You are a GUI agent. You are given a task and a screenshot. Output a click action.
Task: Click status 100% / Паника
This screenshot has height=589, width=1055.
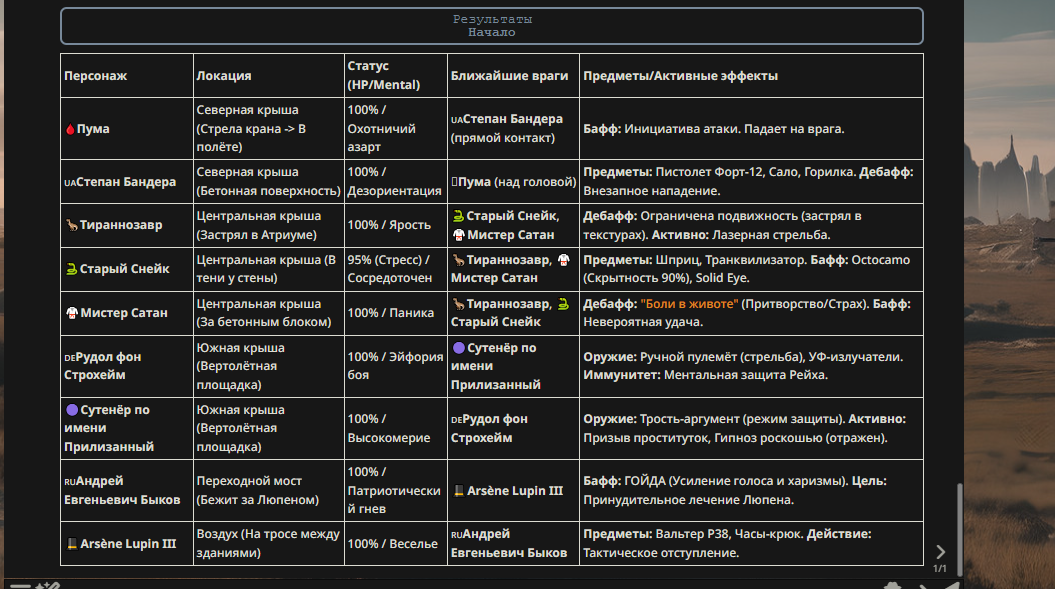[390, 313]
